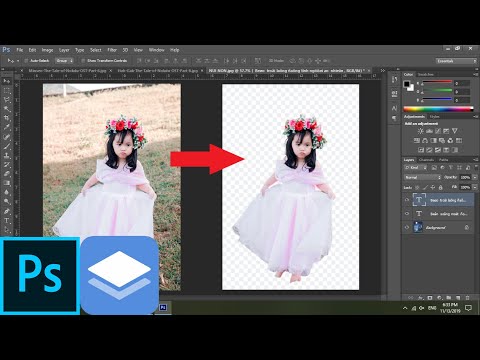Viewport: 480px width, 360px height.
Task: Toggle type layer filter in Layers panel
Action: tap(451, 168)
